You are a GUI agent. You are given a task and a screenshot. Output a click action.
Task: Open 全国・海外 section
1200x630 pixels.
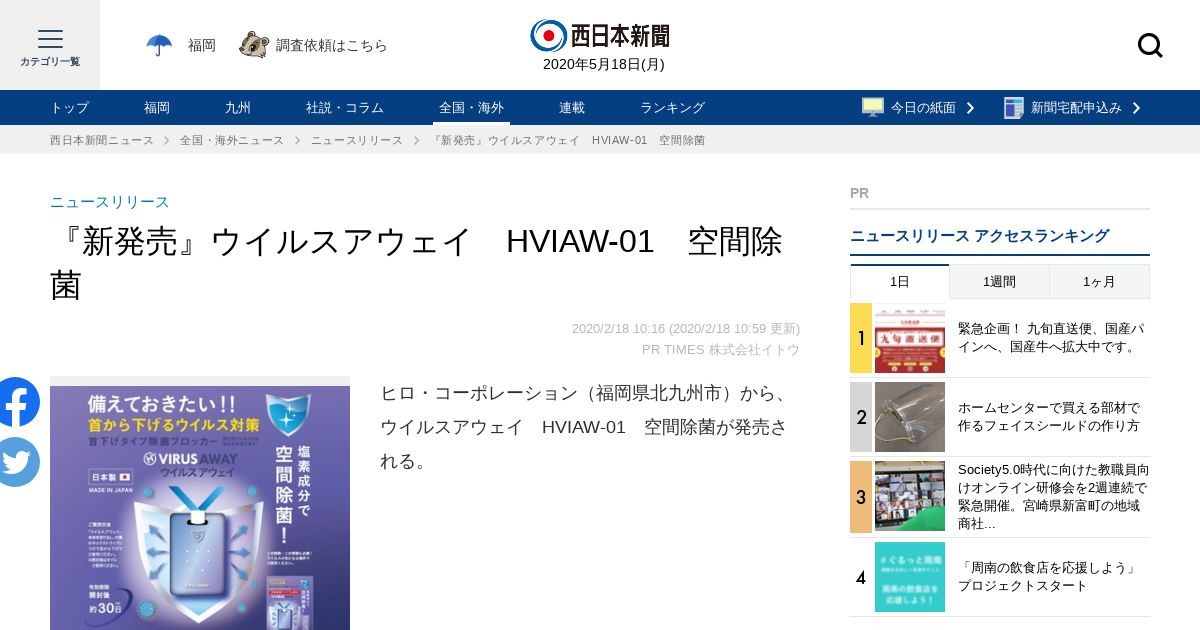472,108
